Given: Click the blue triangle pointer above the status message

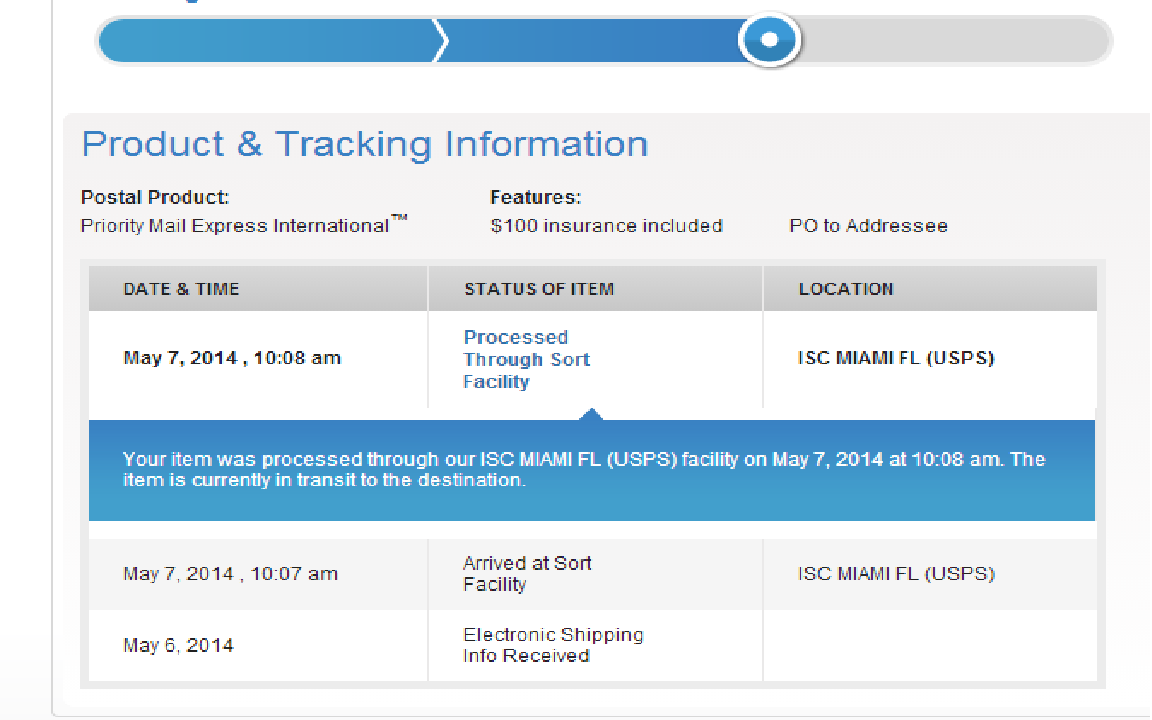Looking at the screenshot, I should click(591, 414).
